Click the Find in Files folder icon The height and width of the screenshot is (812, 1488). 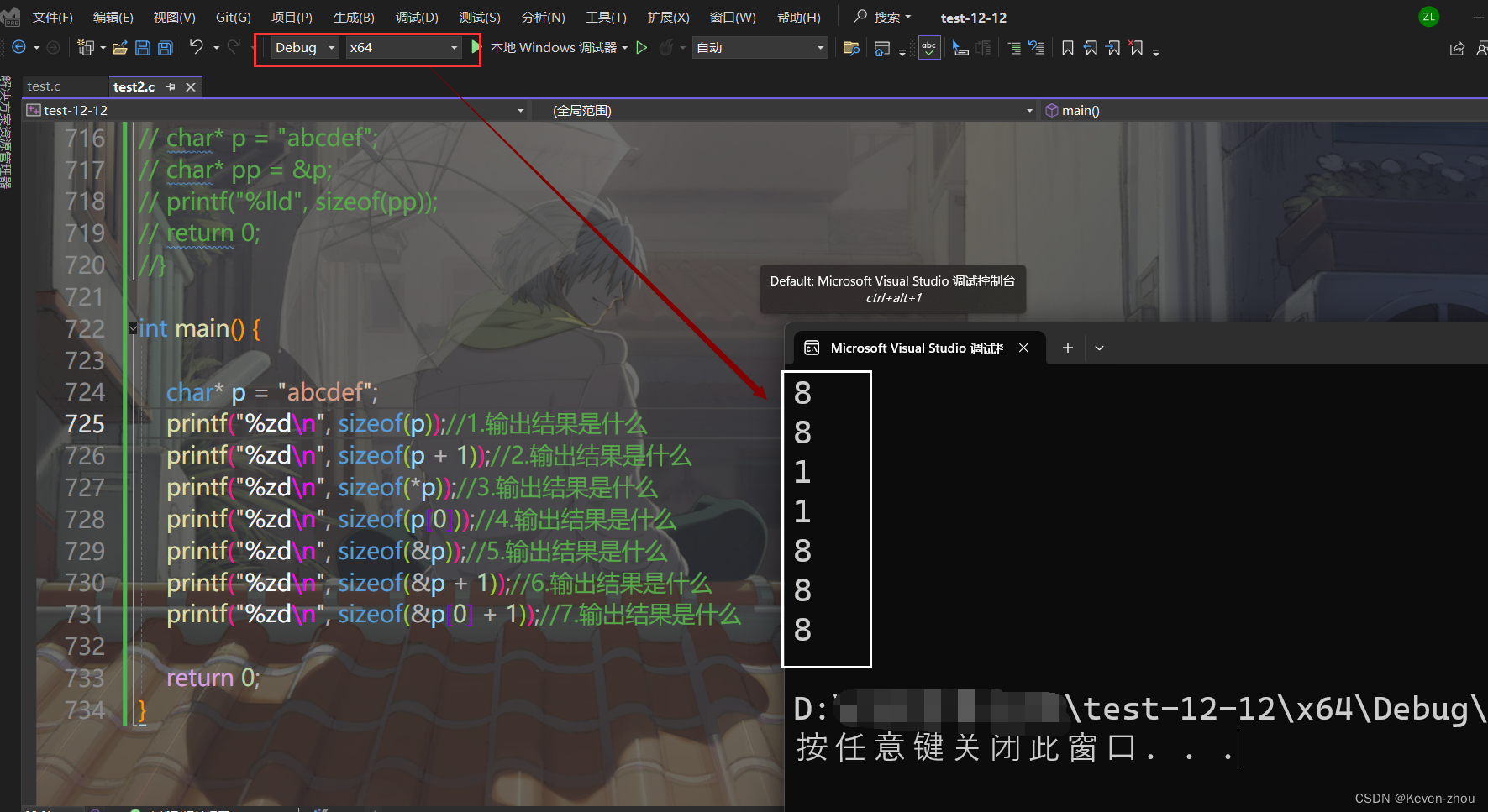pos(851,48)
